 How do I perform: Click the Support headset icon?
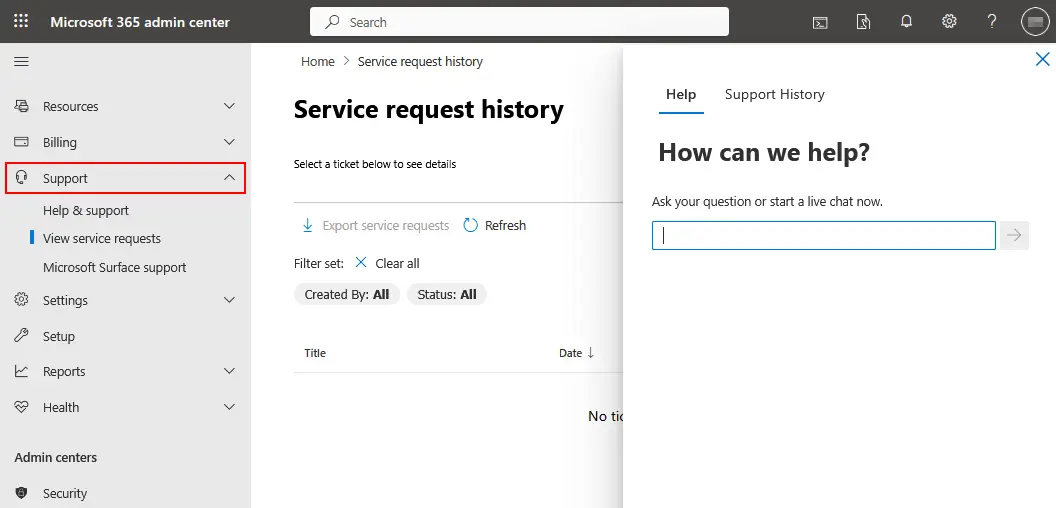click(x=22, y=178)
